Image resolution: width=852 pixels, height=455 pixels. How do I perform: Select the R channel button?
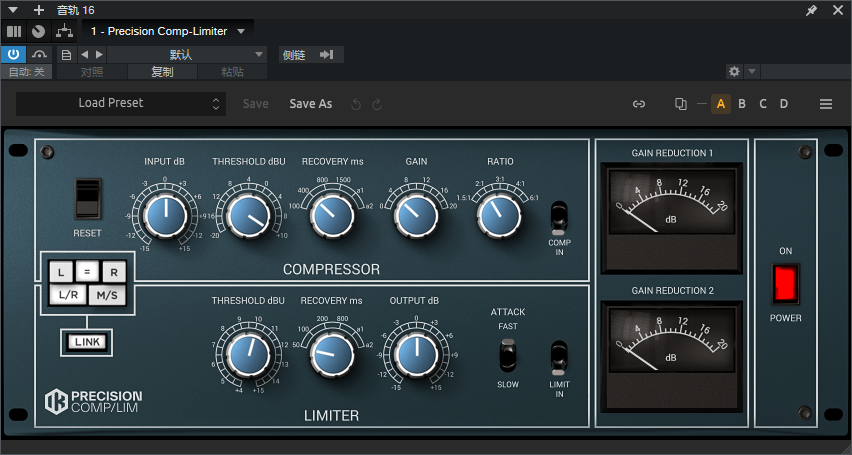tap(114, 273)
